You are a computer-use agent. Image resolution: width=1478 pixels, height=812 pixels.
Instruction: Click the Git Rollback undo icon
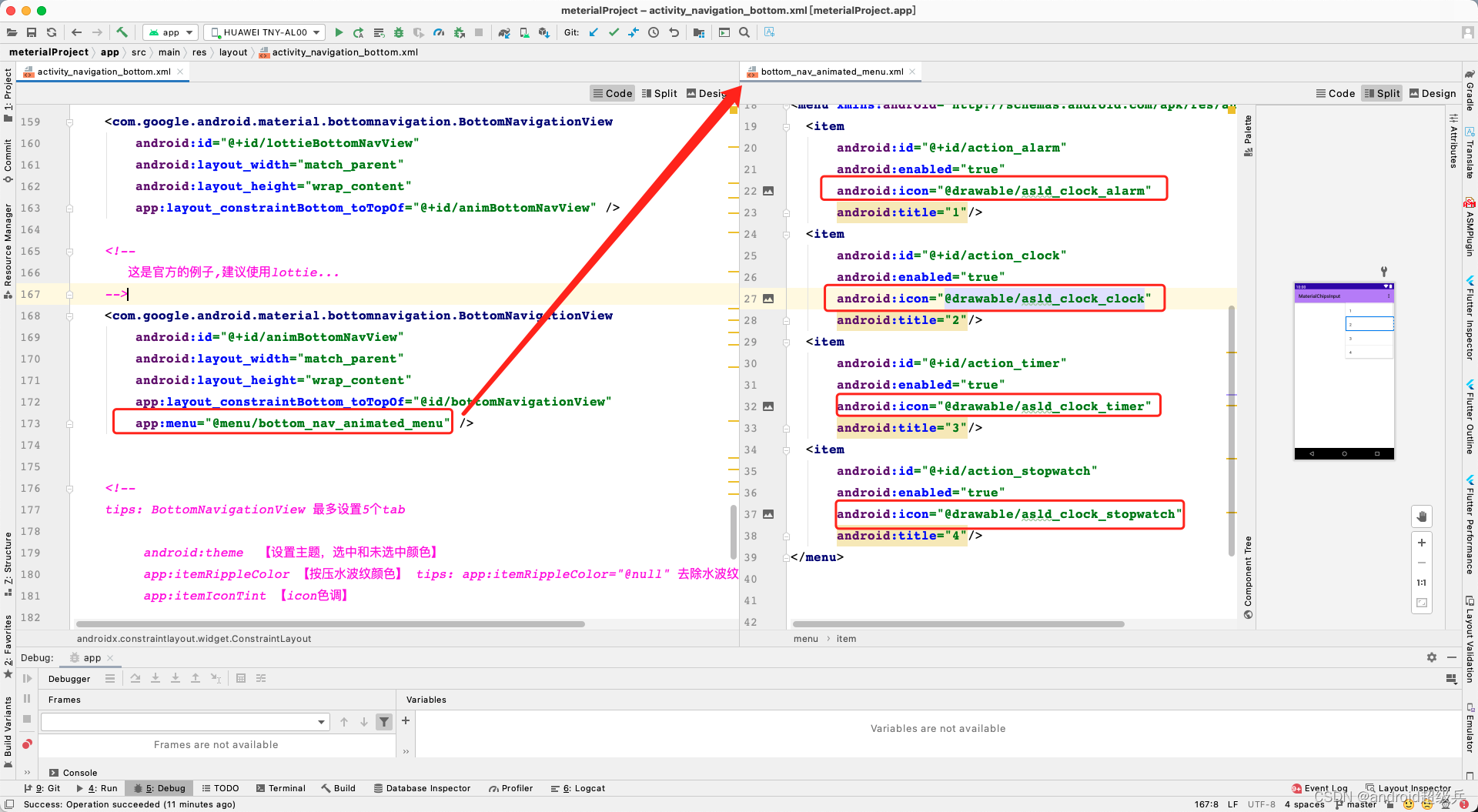[674, 32]
